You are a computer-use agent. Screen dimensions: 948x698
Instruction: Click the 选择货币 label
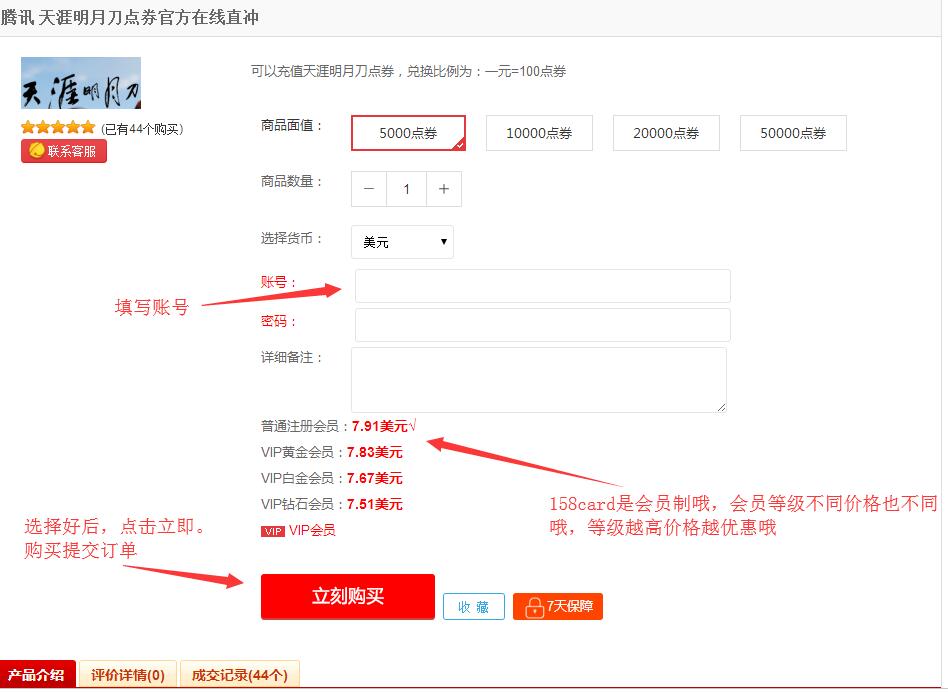291,238
